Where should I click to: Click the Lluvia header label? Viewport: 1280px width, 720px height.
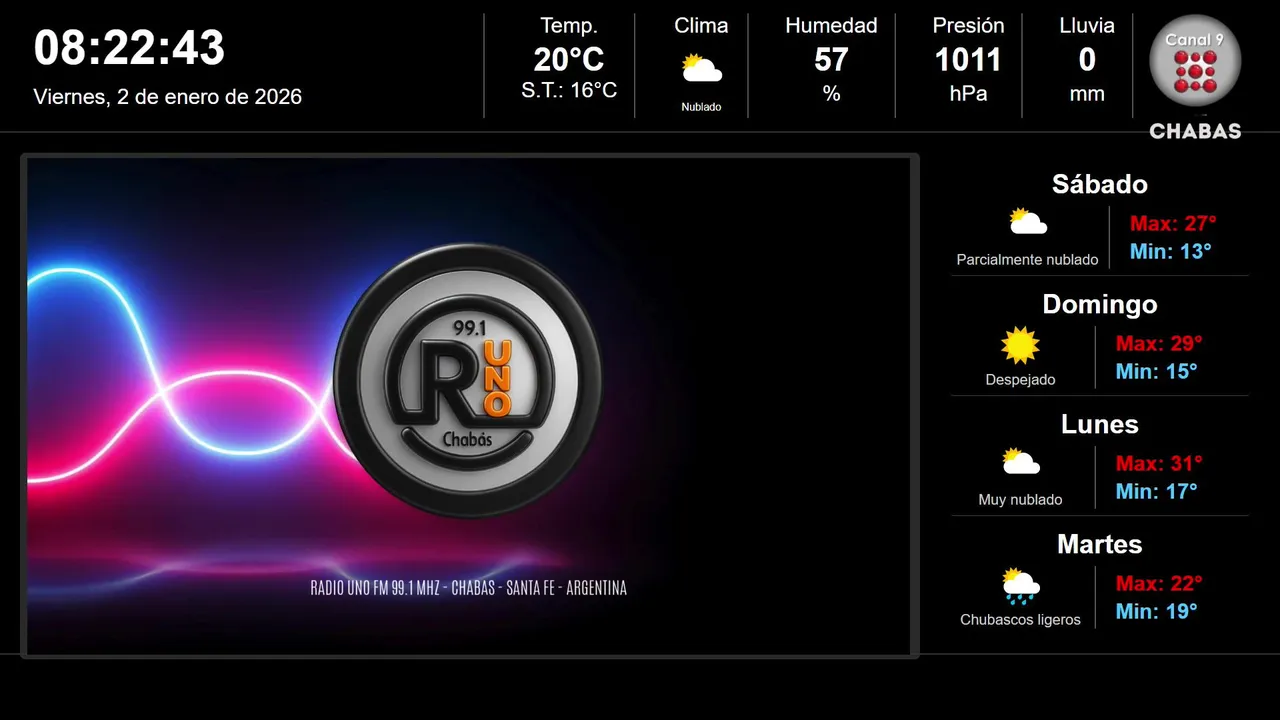(x=1087, y=25)
